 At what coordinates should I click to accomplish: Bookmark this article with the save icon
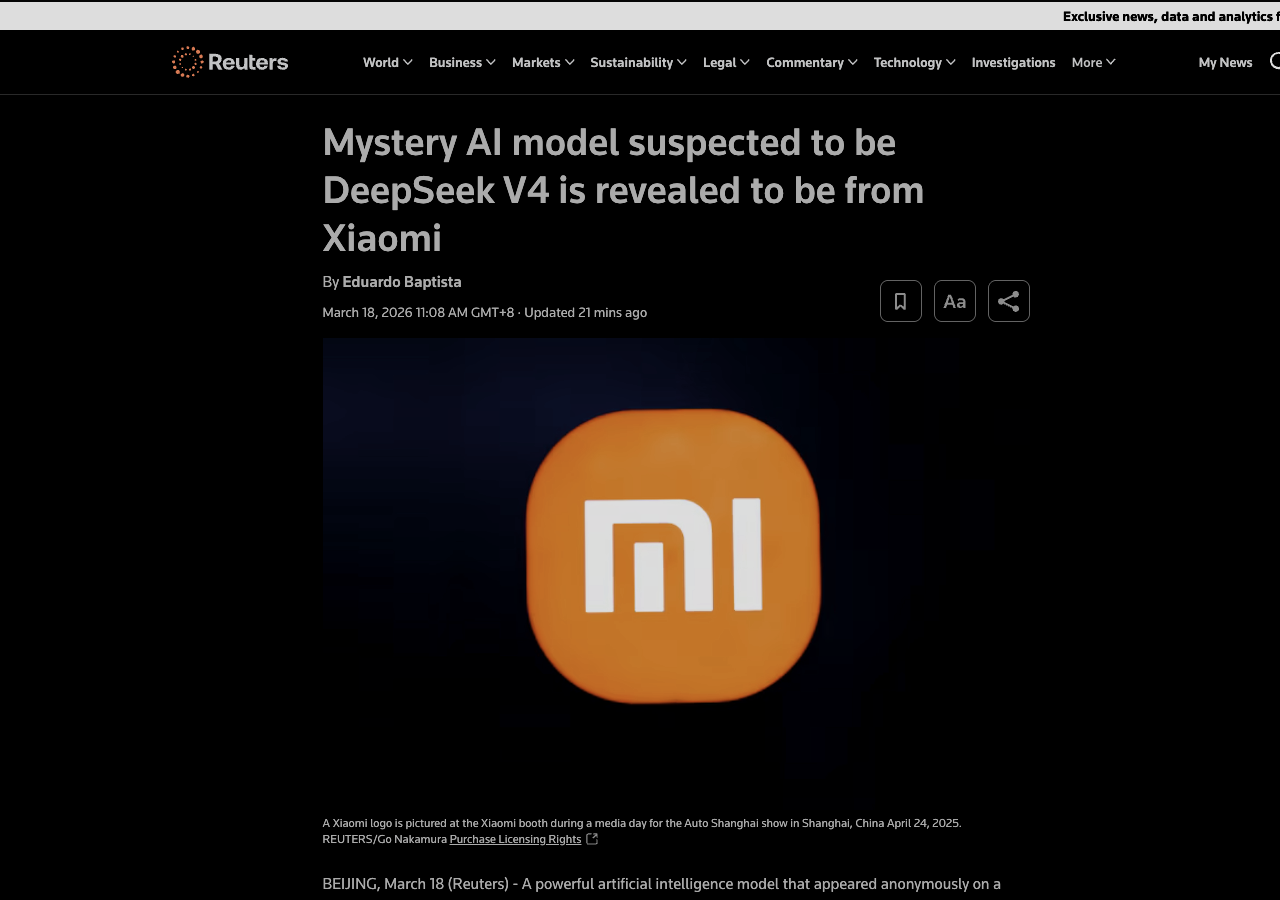click(x=901, y=301)
